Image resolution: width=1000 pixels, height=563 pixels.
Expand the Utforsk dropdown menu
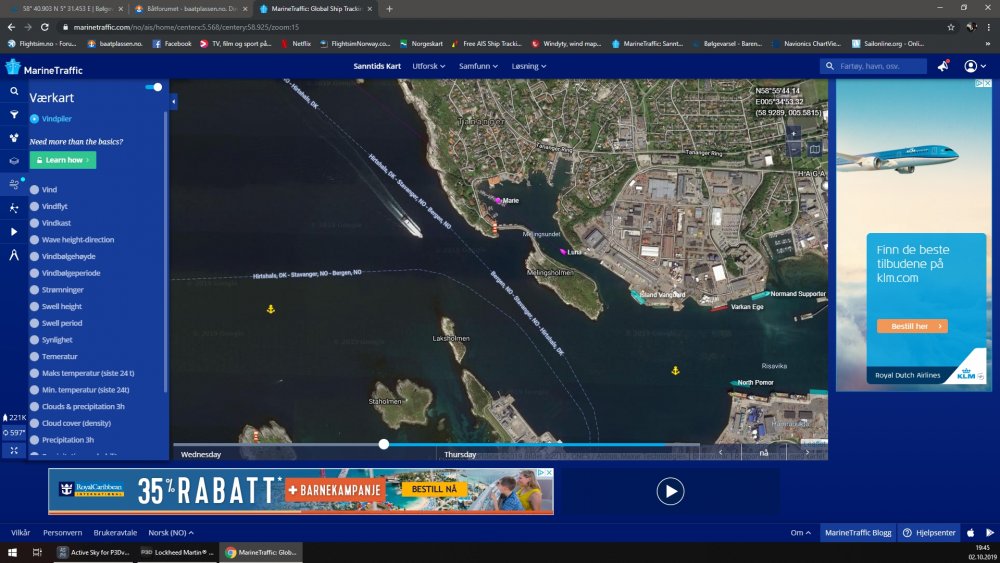(x=429, y=66)
